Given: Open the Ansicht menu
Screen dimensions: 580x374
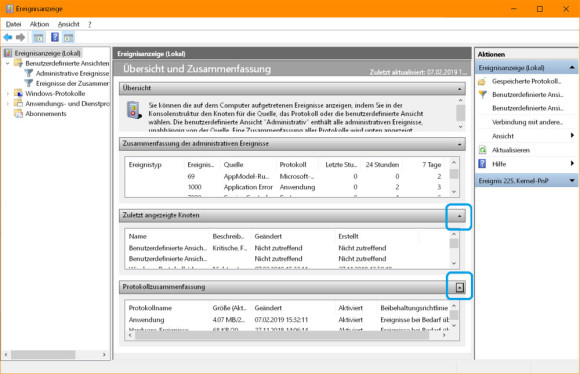Looking at the screenshot, I should [68, 24].
